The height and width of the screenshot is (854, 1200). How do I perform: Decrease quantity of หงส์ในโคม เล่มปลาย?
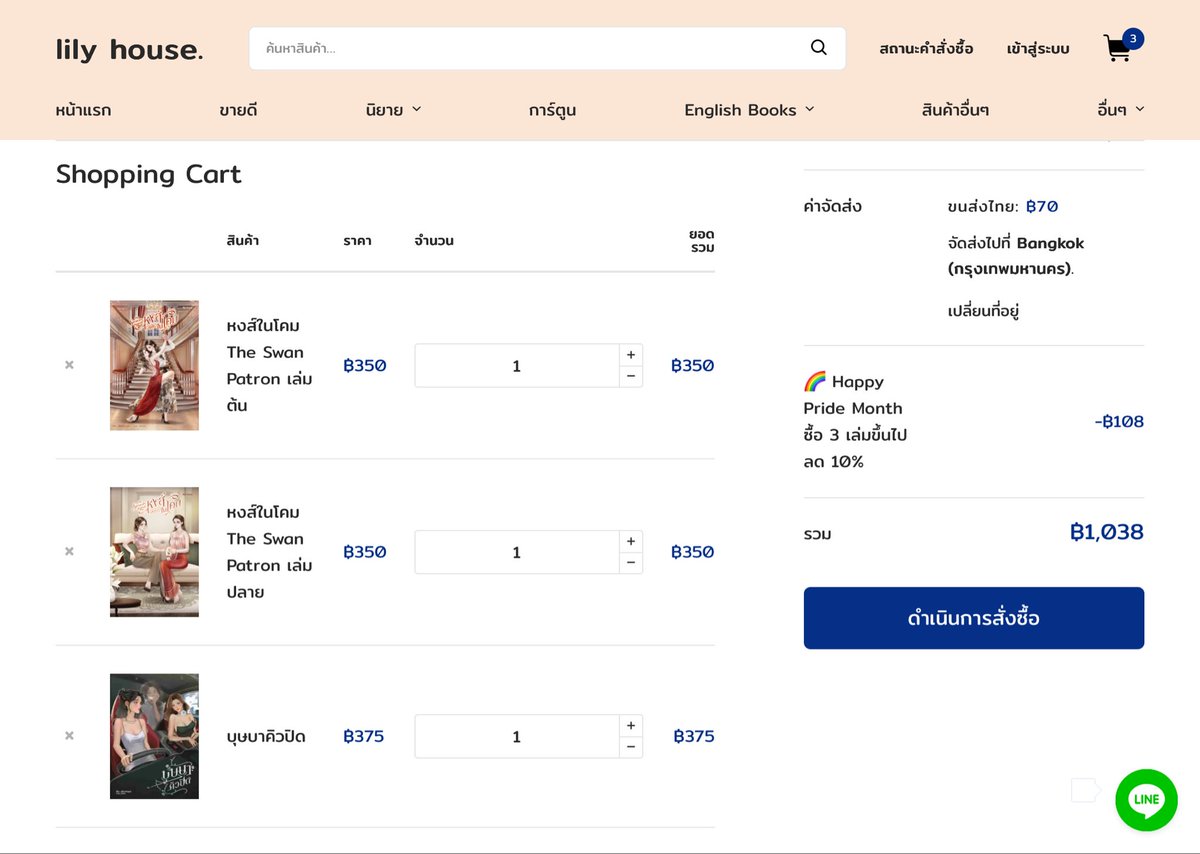631,562
